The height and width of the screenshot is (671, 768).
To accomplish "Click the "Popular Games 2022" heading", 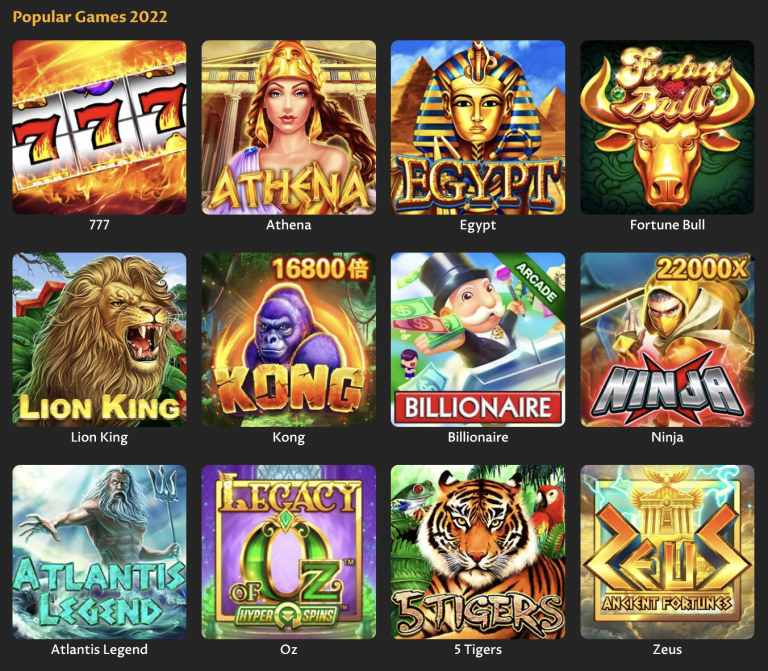I will pos(90,17).
